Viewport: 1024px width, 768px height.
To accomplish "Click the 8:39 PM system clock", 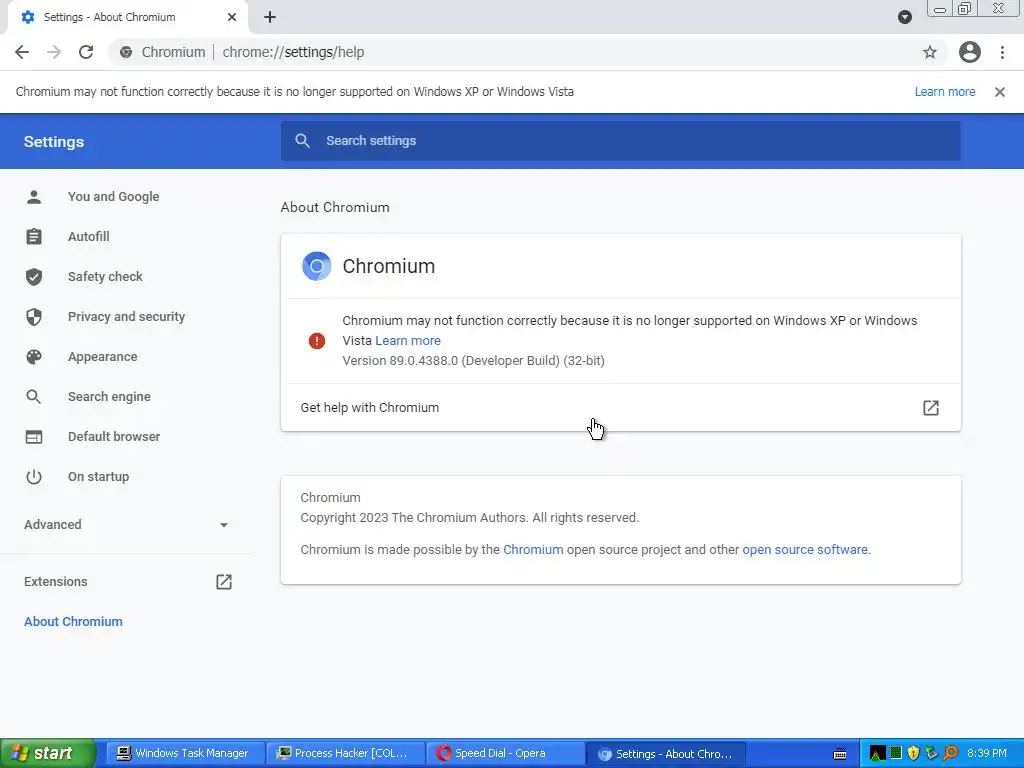I will tap(986, 753).
